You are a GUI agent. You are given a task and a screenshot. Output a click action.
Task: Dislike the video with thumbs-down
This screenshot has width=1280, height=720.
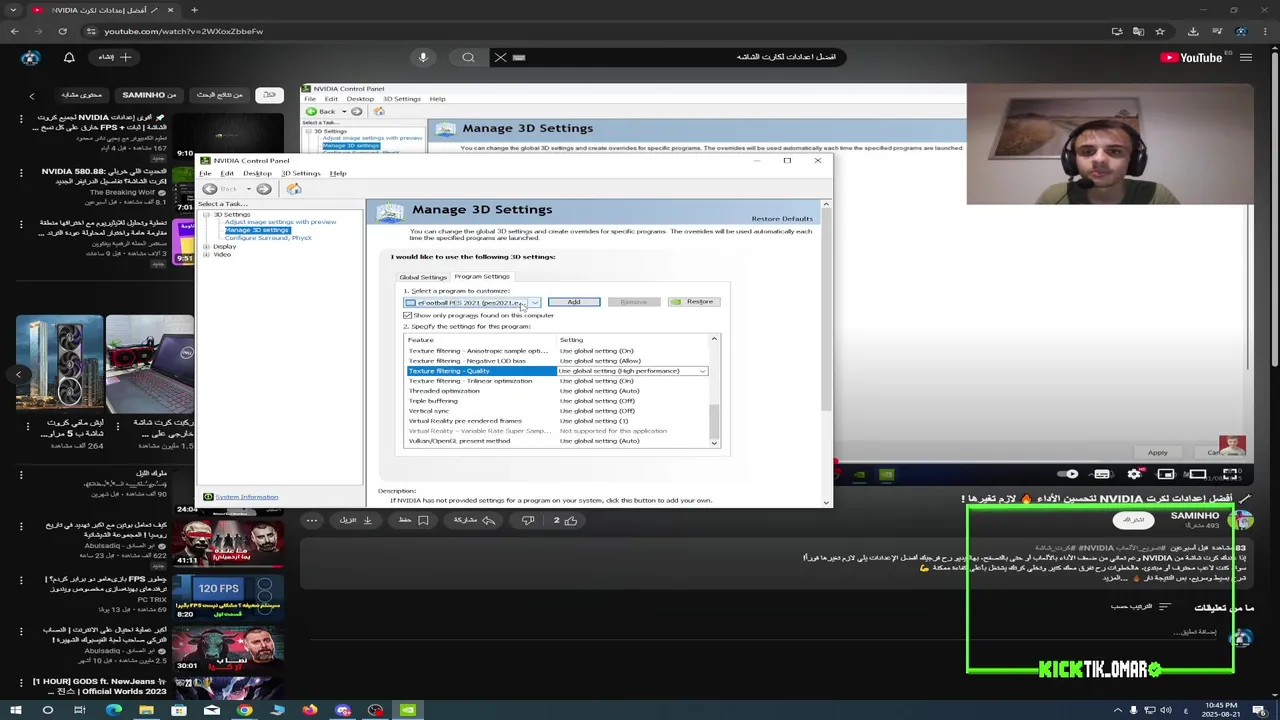tap(528, 520)
